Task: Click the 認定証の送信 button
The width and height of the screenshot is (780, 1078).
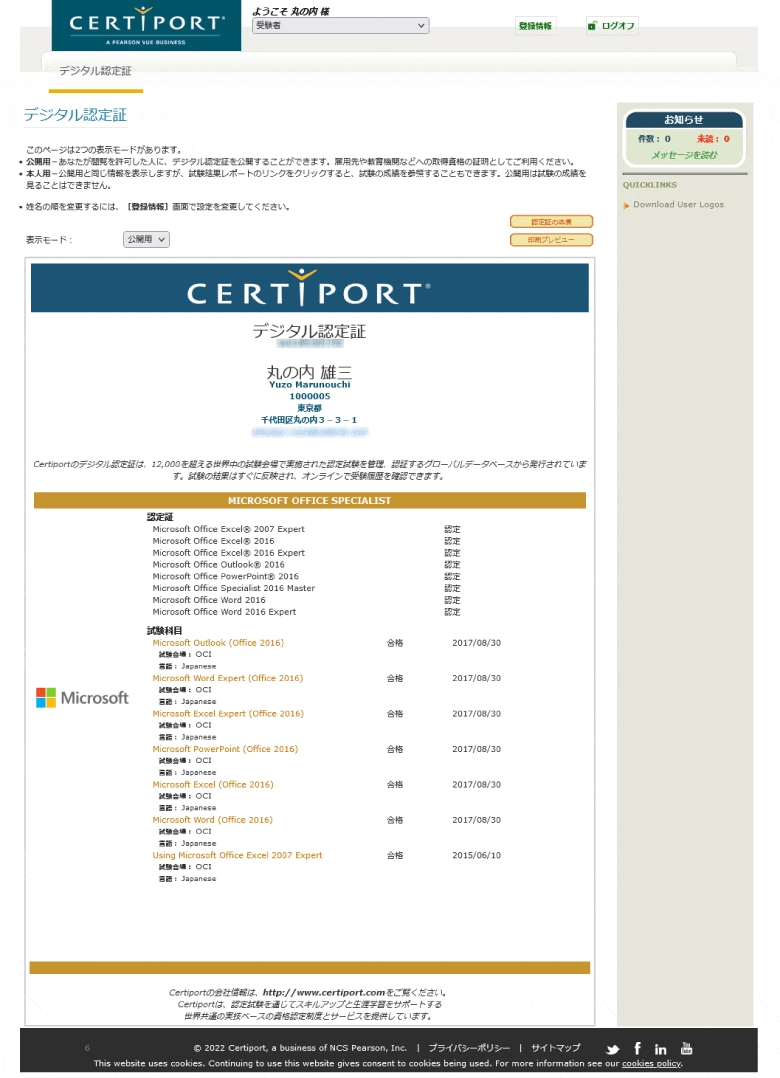Action: pos(551,221)
